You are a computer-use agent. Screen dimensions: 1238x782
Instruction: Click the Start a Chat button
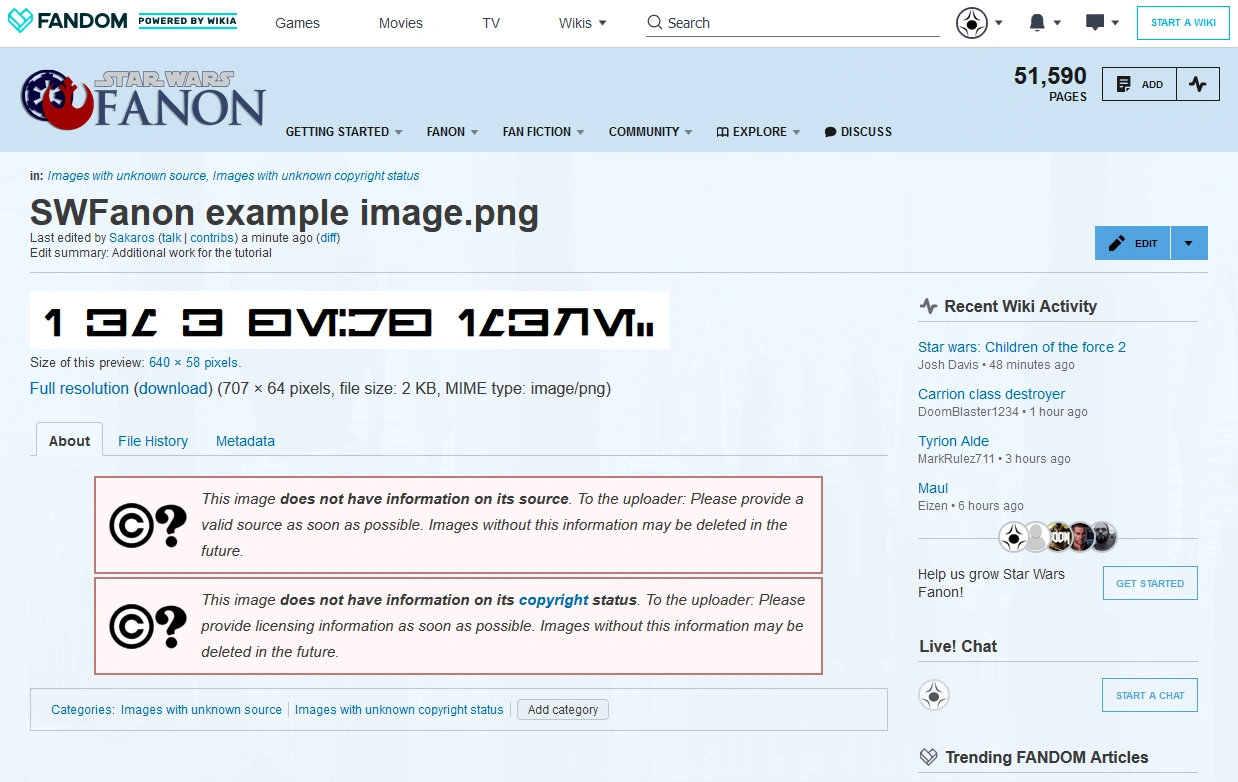[1150, 695]
